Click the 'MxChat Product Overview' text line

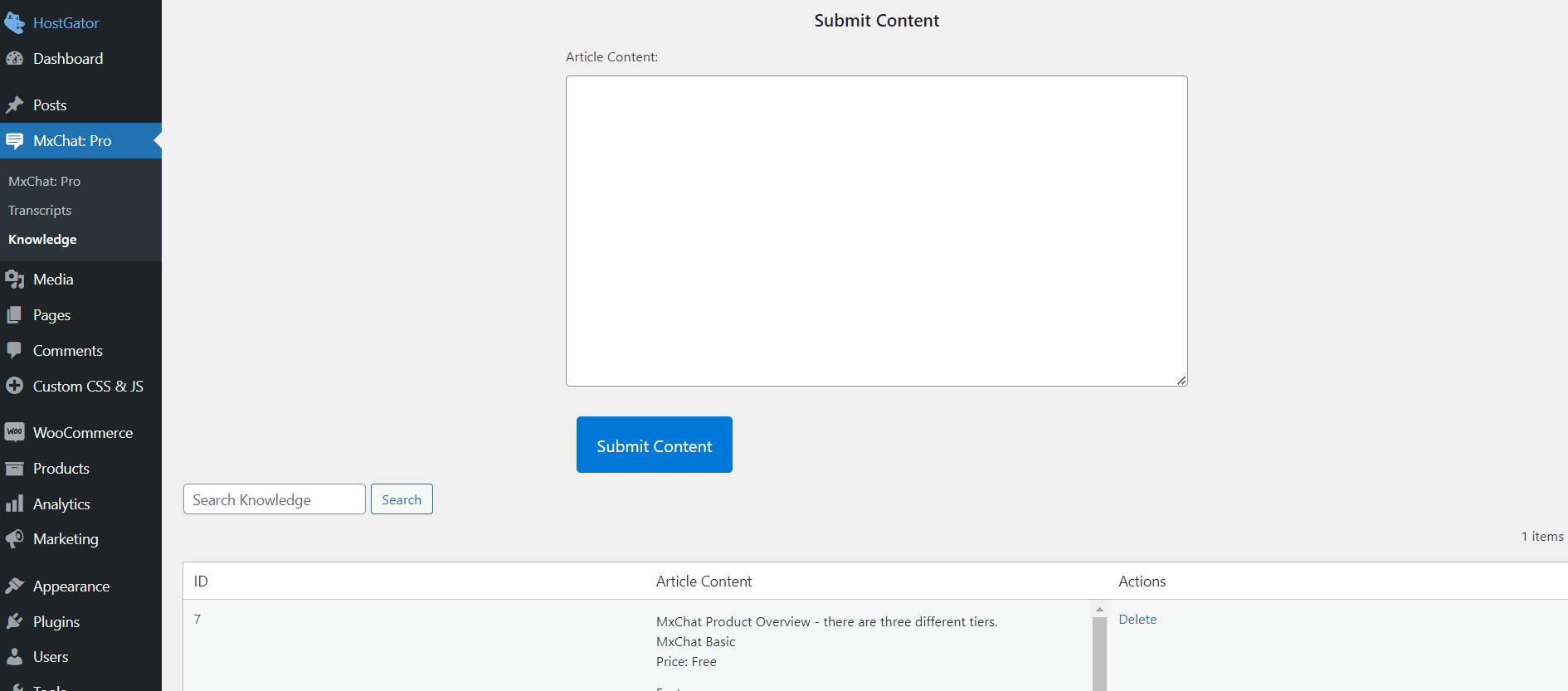click(x=827, y=622)
